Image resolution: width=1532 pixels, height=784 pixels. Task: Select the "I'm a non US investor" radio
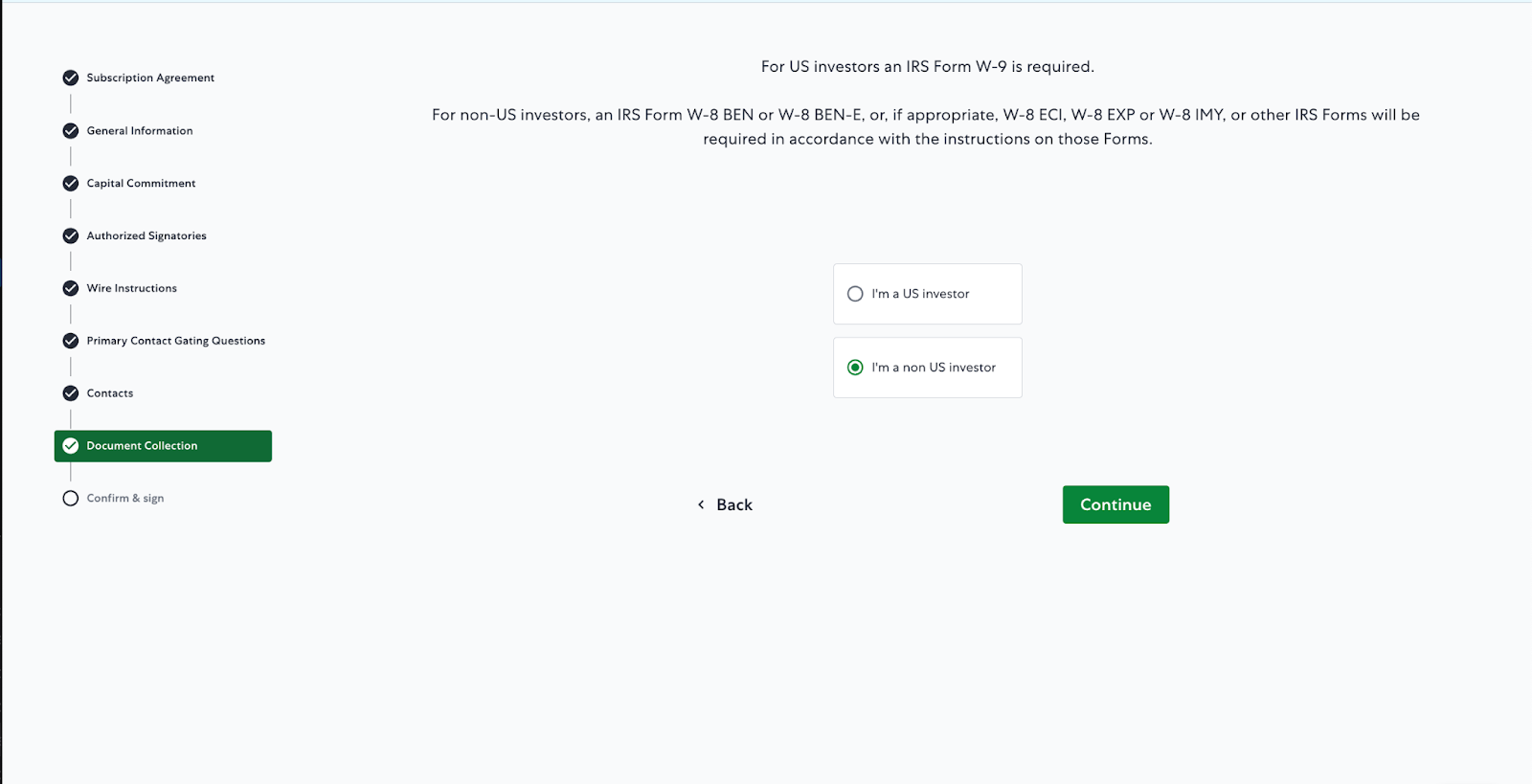[855, 368]
